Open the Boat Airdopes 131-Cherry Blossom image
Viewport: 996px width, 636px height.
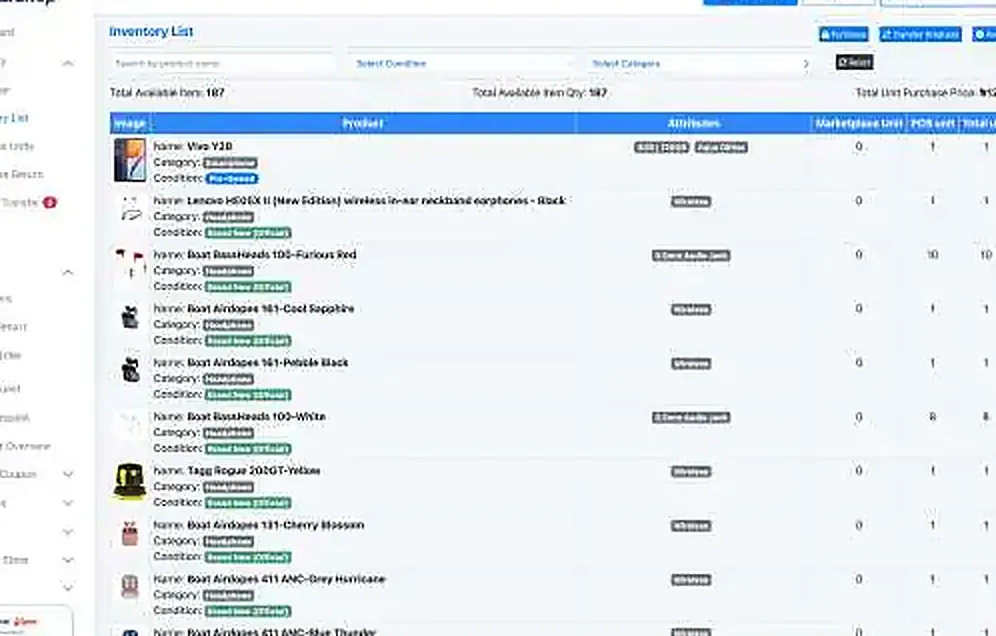[130, 533]
